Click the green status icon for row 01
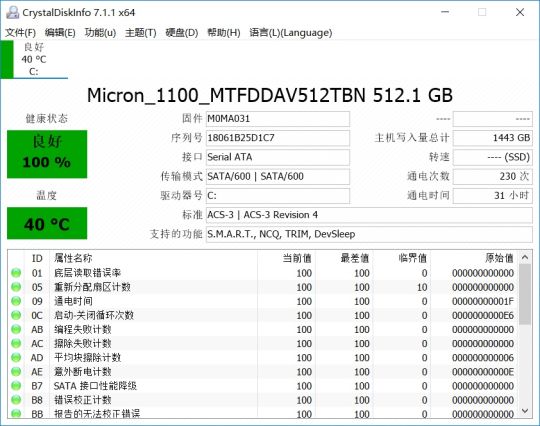 pos(16,273)
